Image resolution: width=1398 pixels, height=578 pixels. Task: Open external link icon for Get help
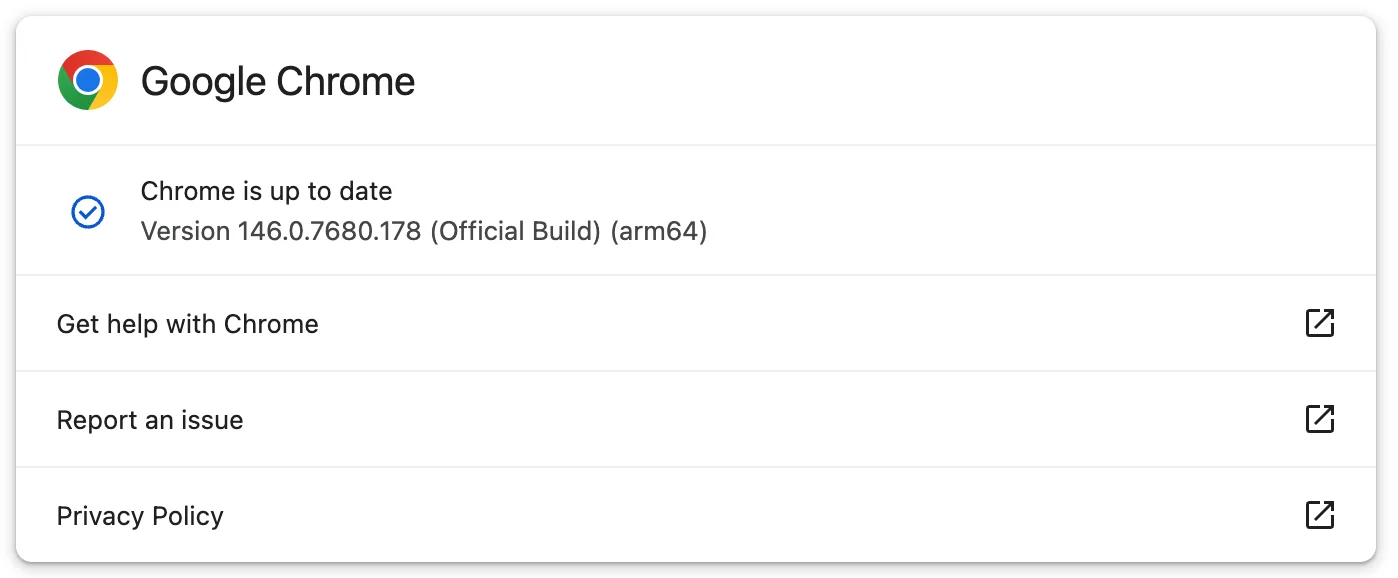(1320, 323)
